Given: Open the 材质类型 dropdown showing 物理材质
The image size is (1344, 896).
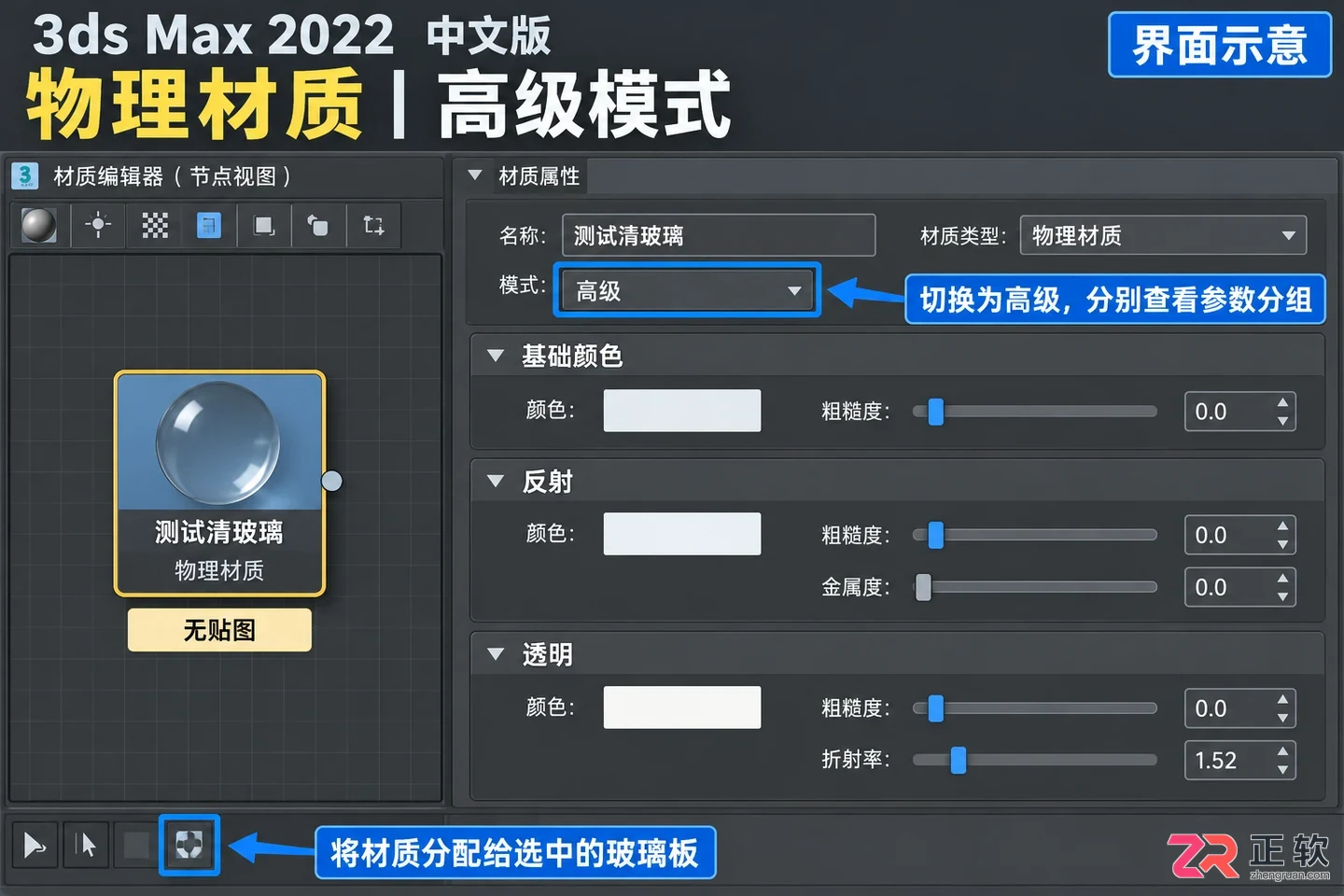Looking at the screenshot, I should (1163, 235).
